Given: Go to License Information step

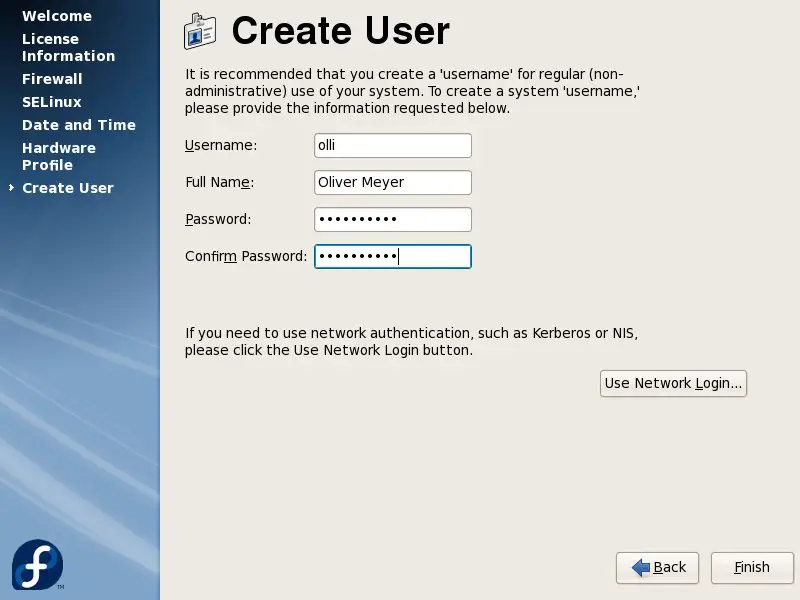Looking at the screenshot, I should (68, 47).
